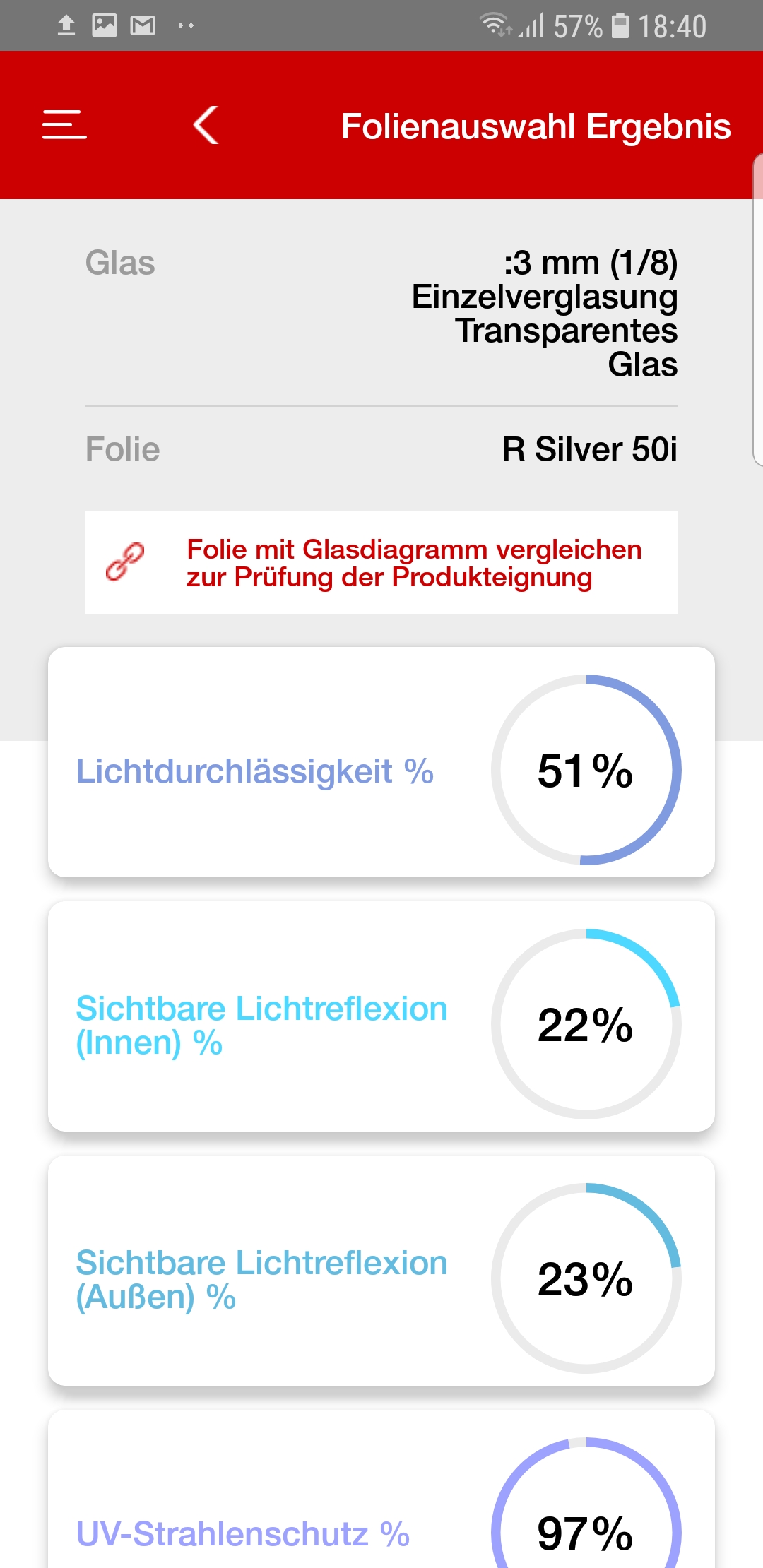The width and height of the screenshot is (763, 1568).
Task: Select the Lichtdurchlässigkeit % card
Action: [381, 762]
